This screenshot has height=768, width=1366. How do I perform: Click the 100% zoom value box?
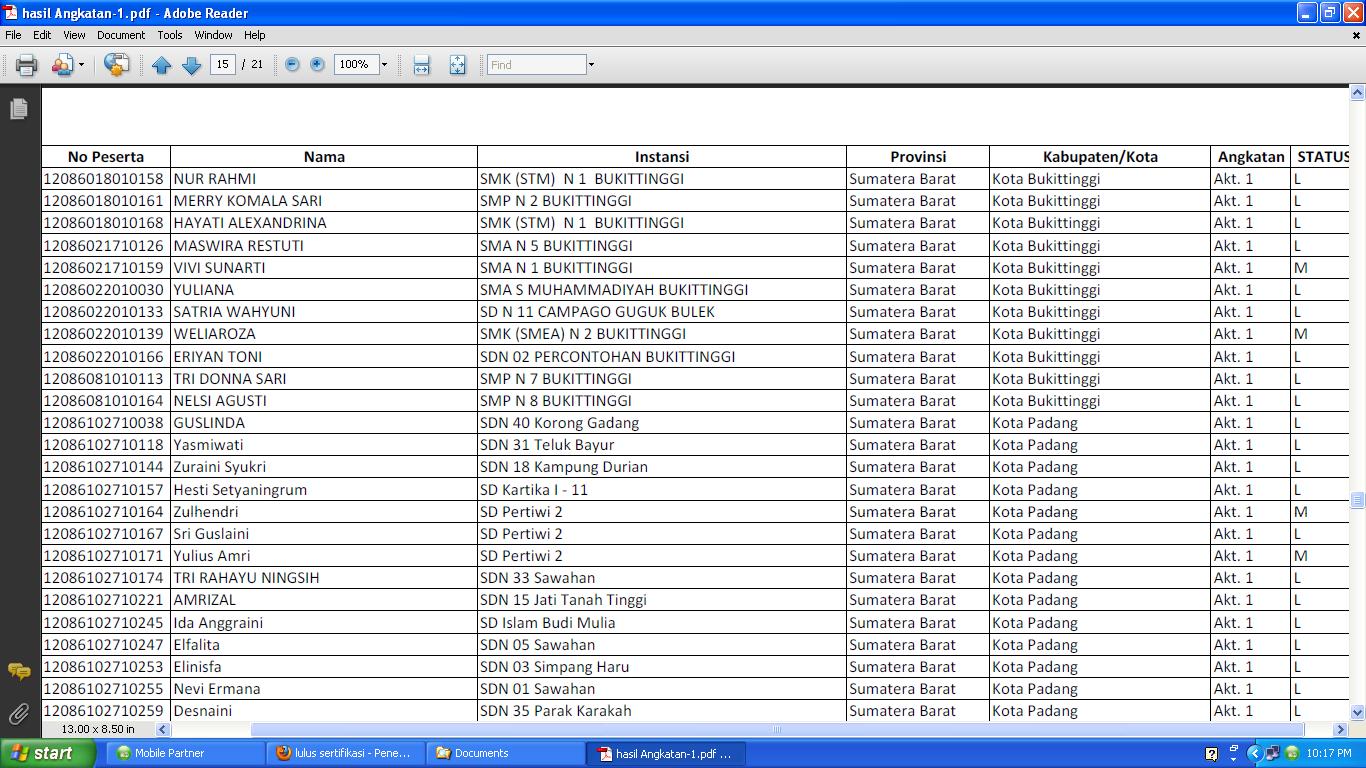click(356, 64)
